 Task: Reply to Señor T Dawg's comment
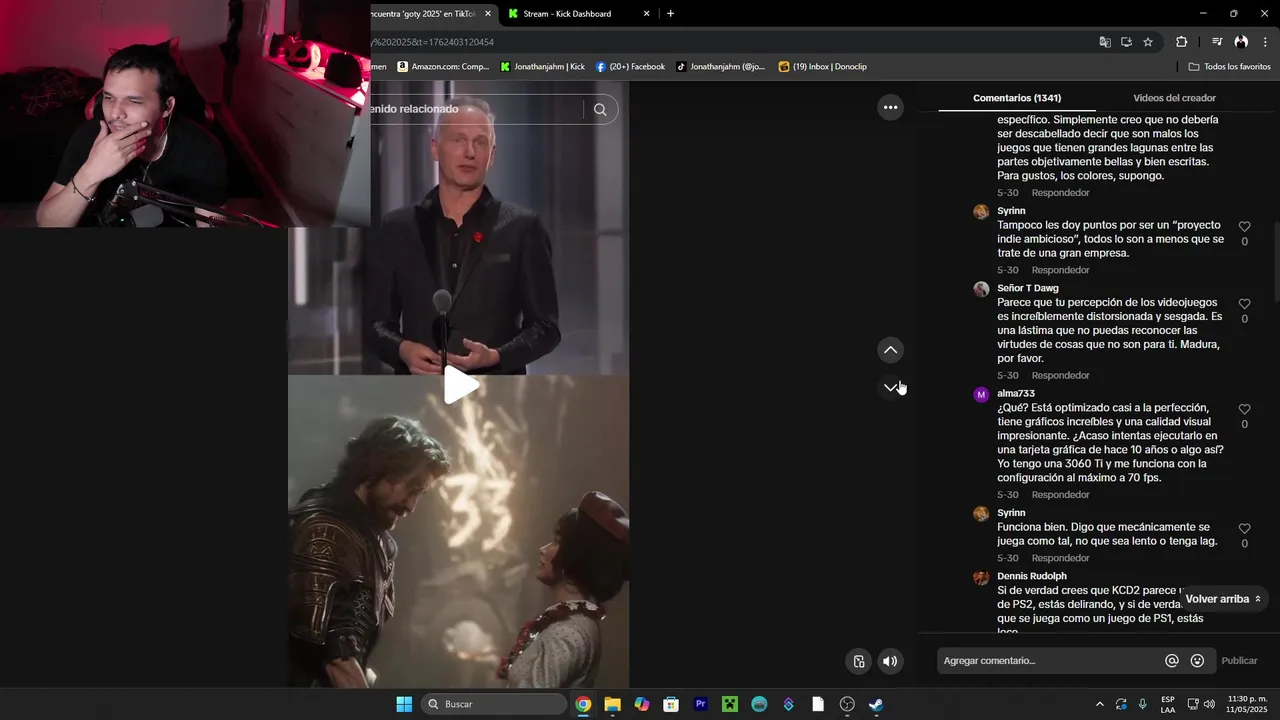tap(1060, 376)
